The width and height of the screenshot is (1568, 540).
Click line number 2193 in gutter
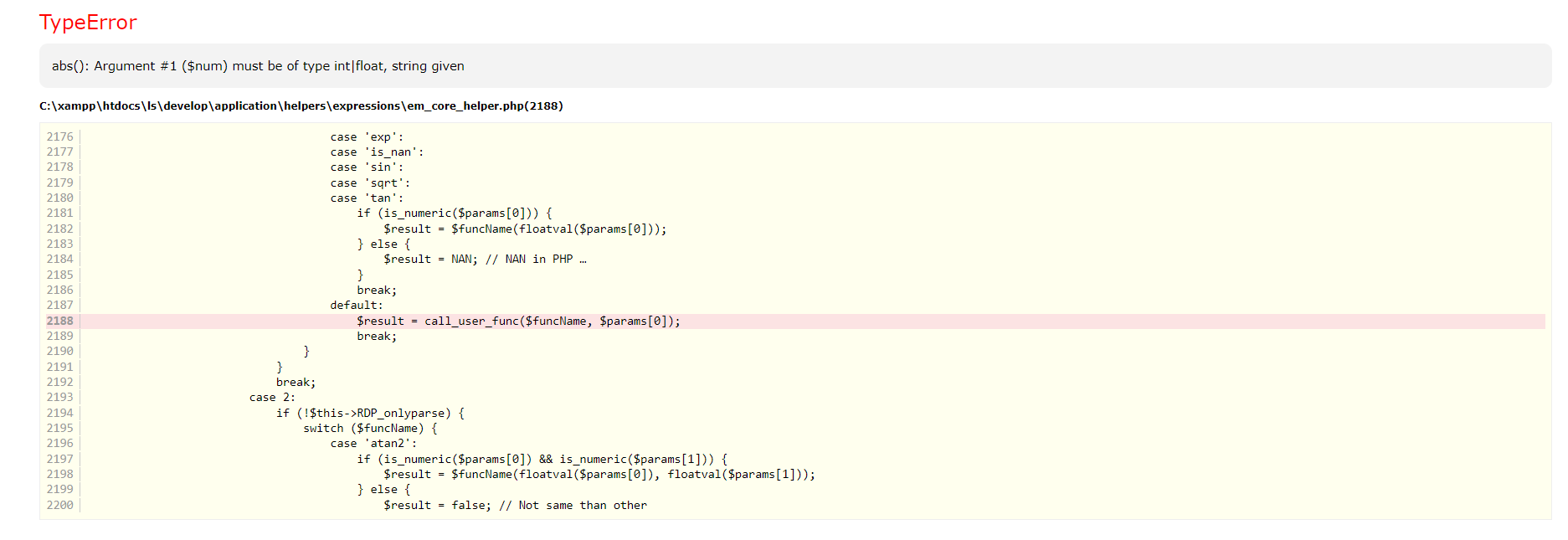click(59, 398)
